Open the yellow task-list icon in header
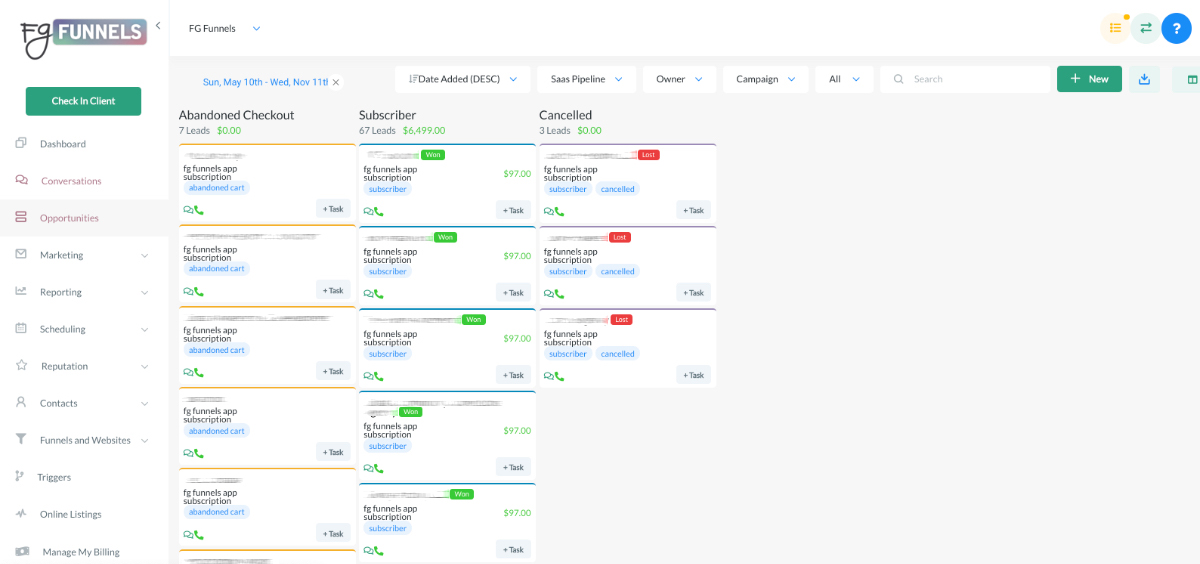 click(x=1115, y=28)
